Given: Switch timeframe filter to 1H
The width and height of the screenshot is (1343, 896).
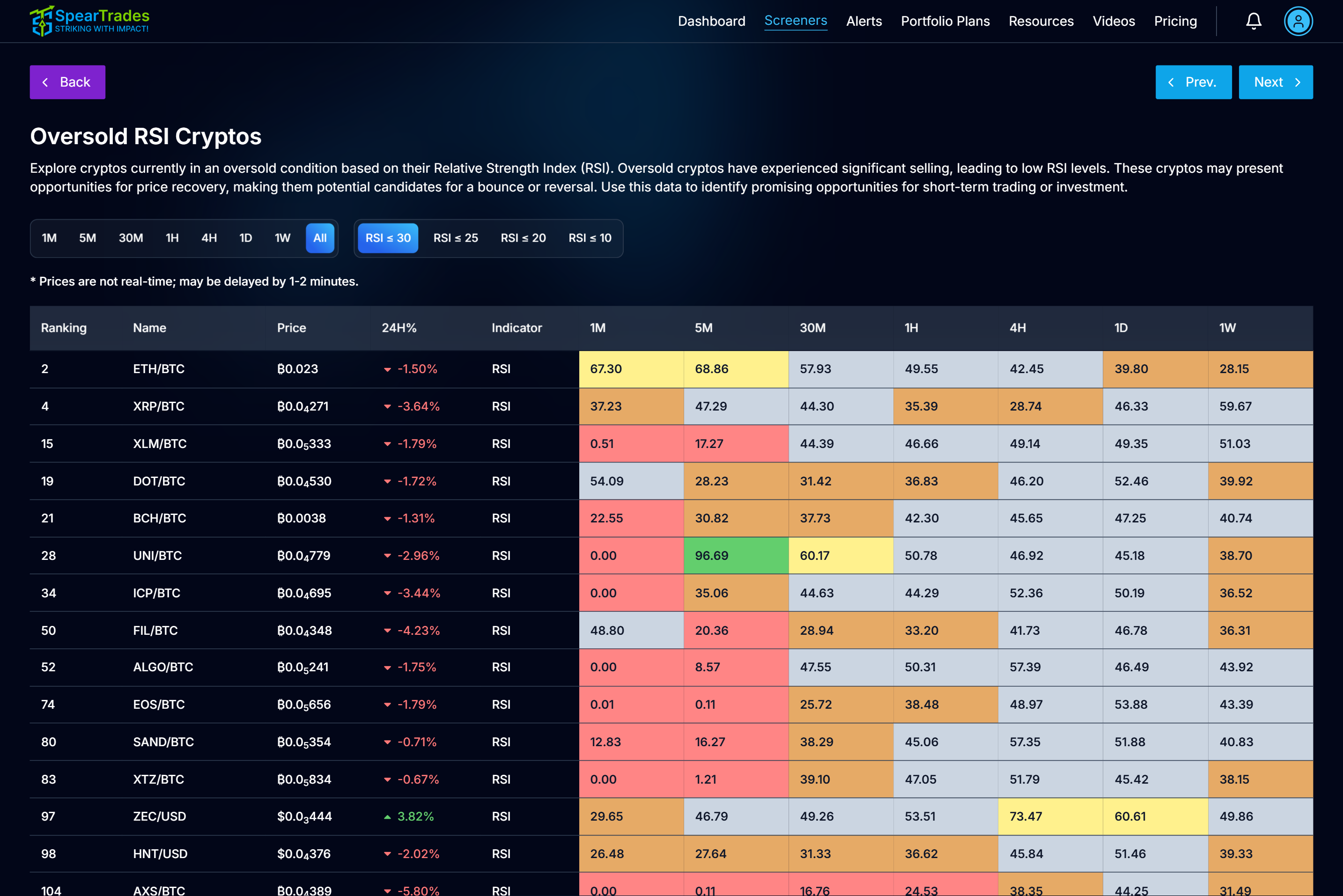Looking at the screenshot, I should click(x=172, y=238).
